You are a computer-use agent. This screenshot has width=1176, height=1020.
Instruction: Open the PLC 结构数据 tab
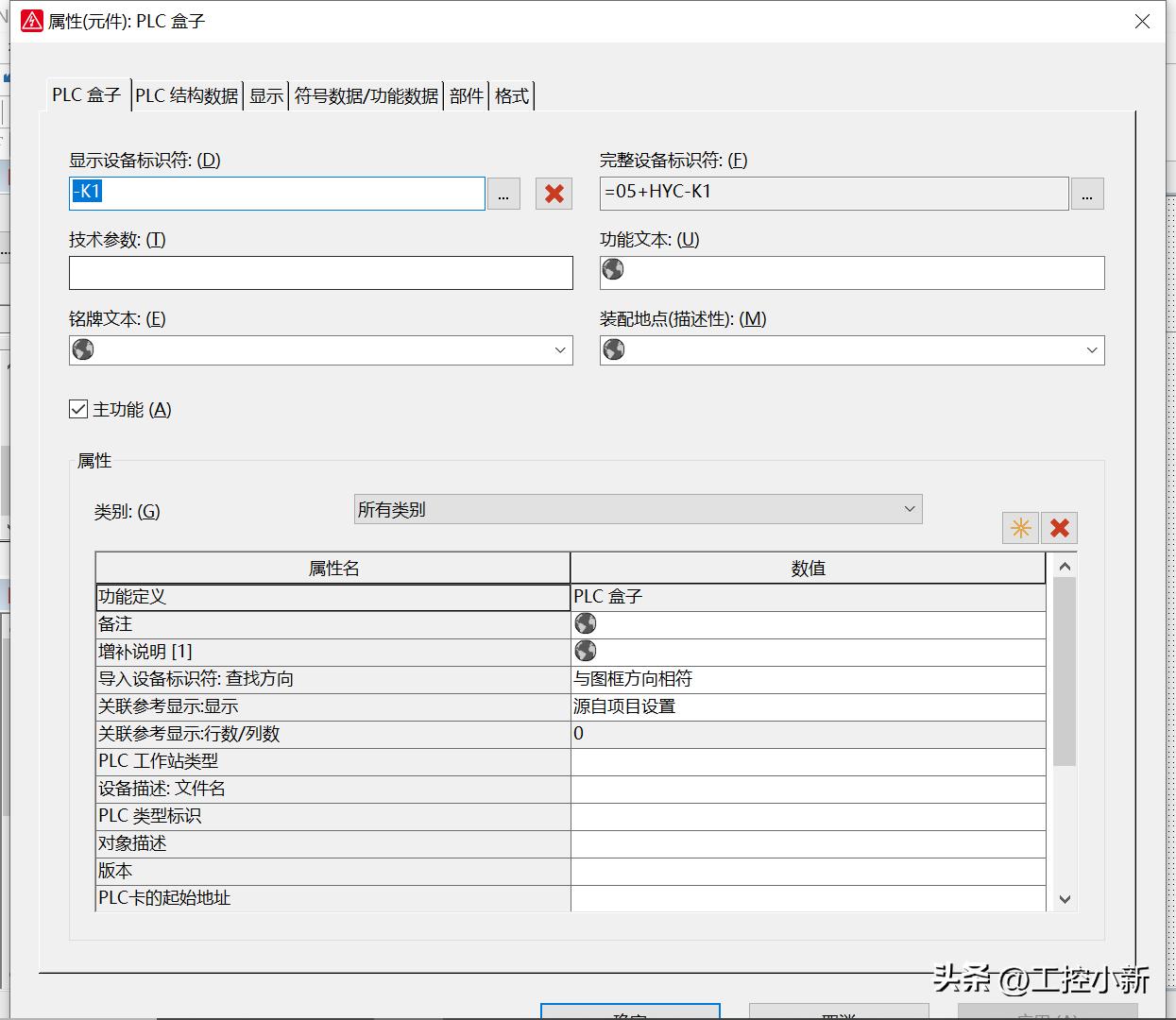186,94
